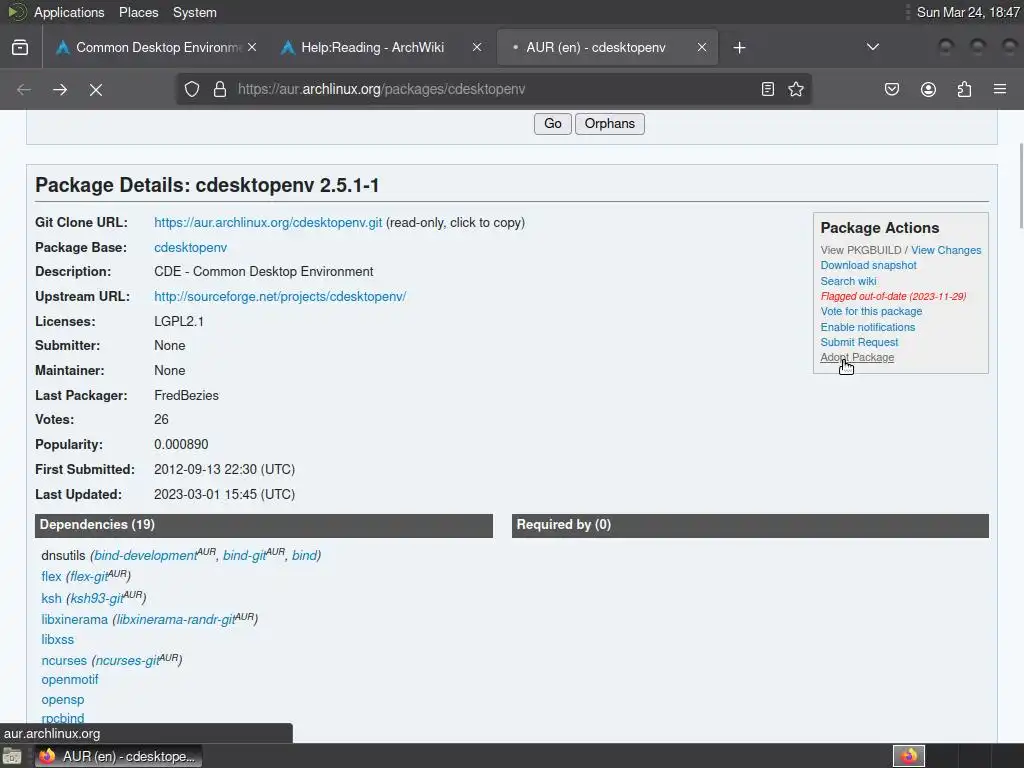Open the libxinerama dependency link
The width and height of the screenshot is (1024, 768).
(74, 619)
